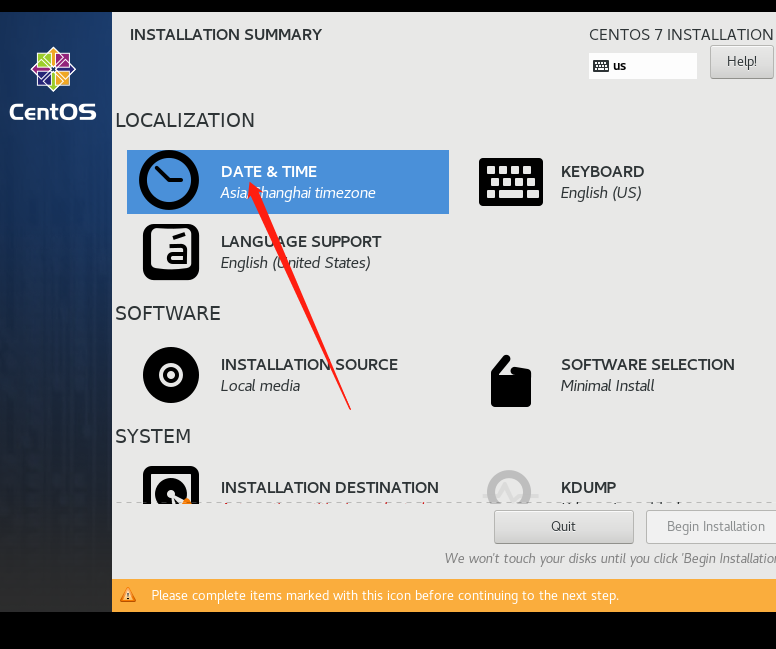Open Installation Source disc icon

tap(171, 375)
